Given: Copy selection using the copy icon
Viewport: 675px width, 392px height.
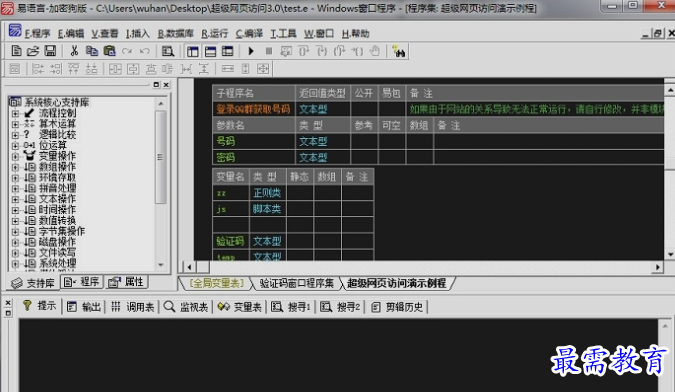Looking at the screenshot, I should tap(92, 51).
